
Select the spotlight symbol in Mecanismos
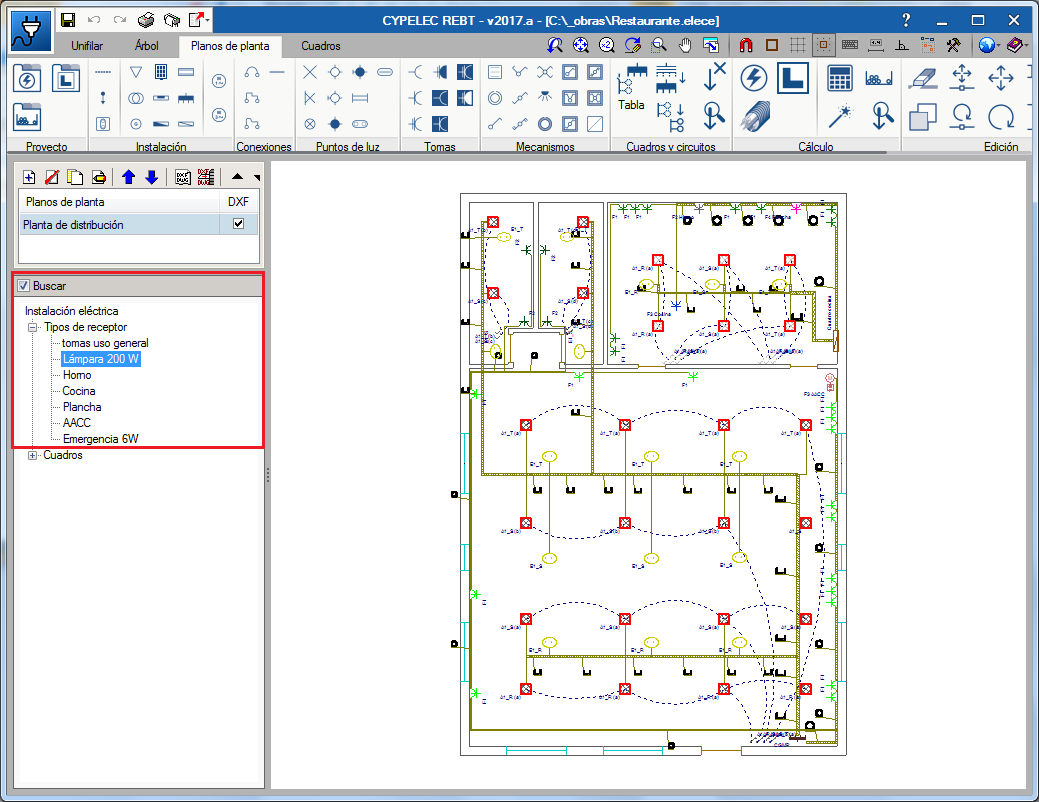click(545, 97)
